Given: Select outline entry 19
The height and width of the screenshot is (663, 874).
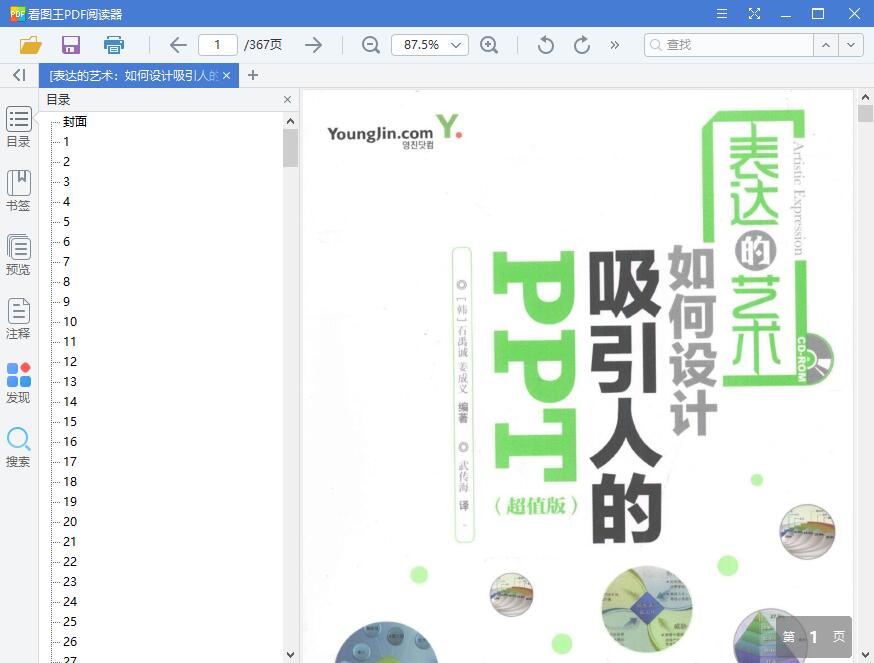Looking at the screenshot, I should tap(70, 501).
